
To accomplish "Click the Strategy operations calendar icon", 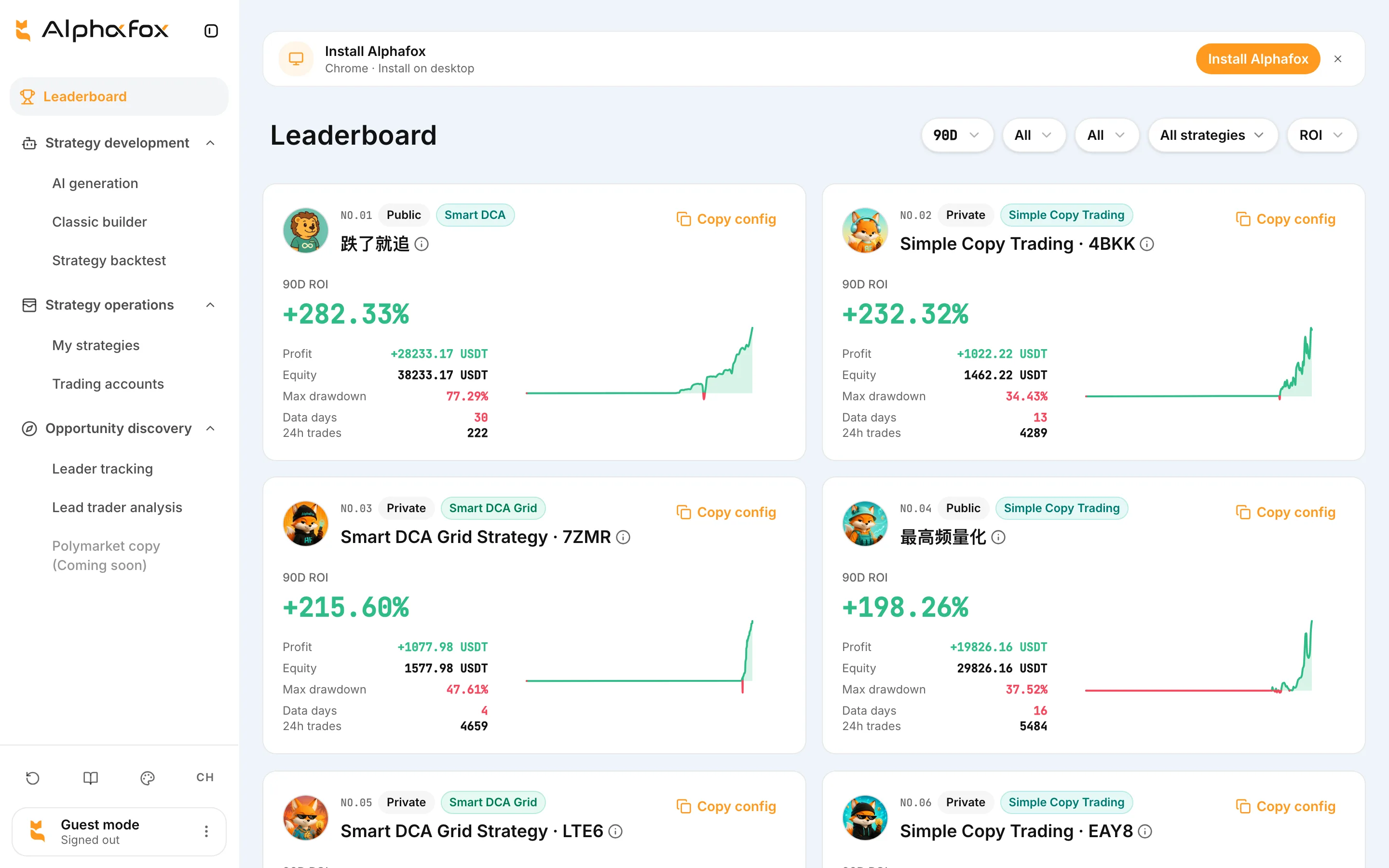I will tap(29, 305).
